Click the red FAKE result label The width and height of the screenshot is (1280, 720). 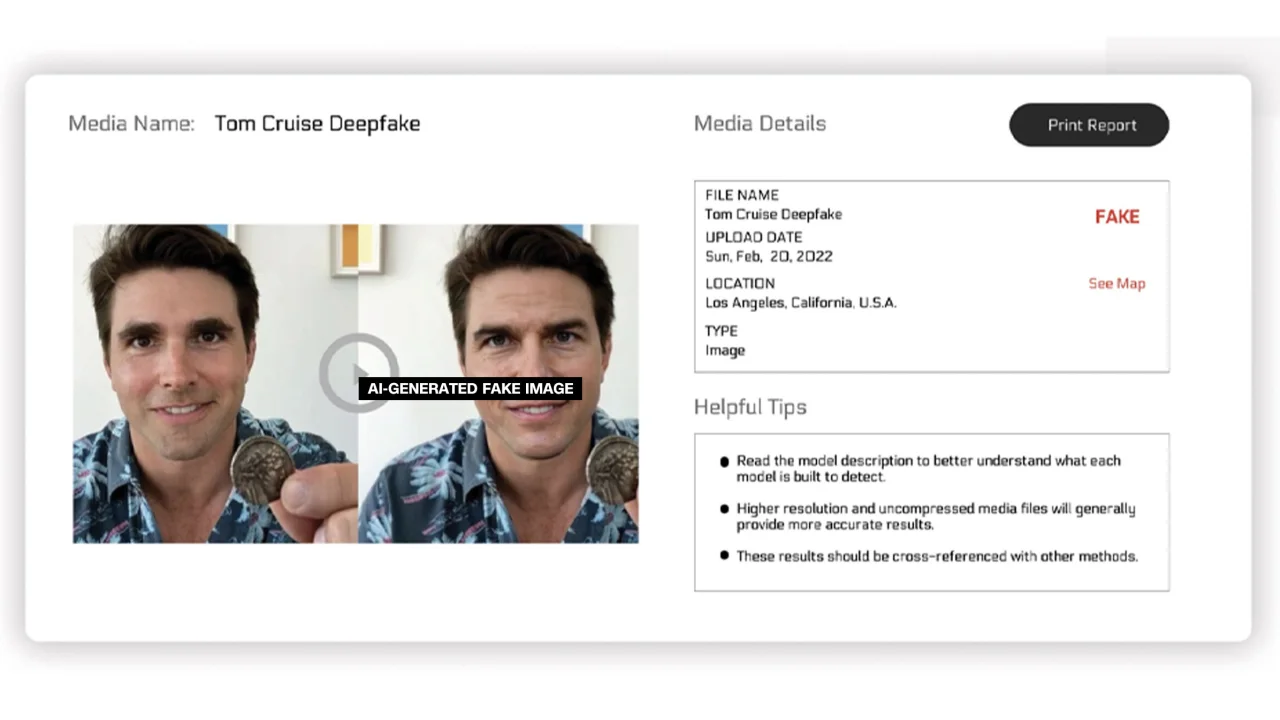pos(1116,217)
